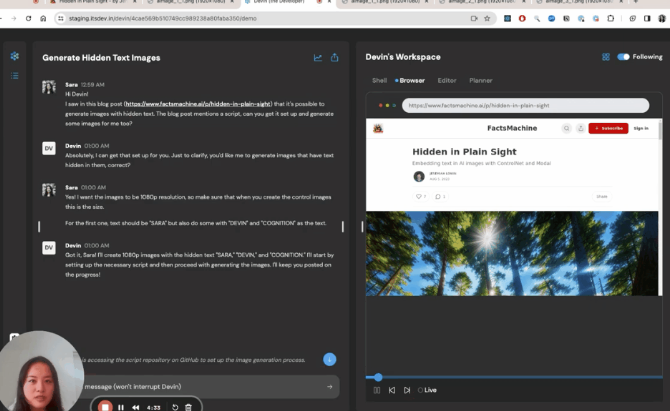670x411 pixels.
Task: Delete the recording with the trash icon
Action: [188, 407]
